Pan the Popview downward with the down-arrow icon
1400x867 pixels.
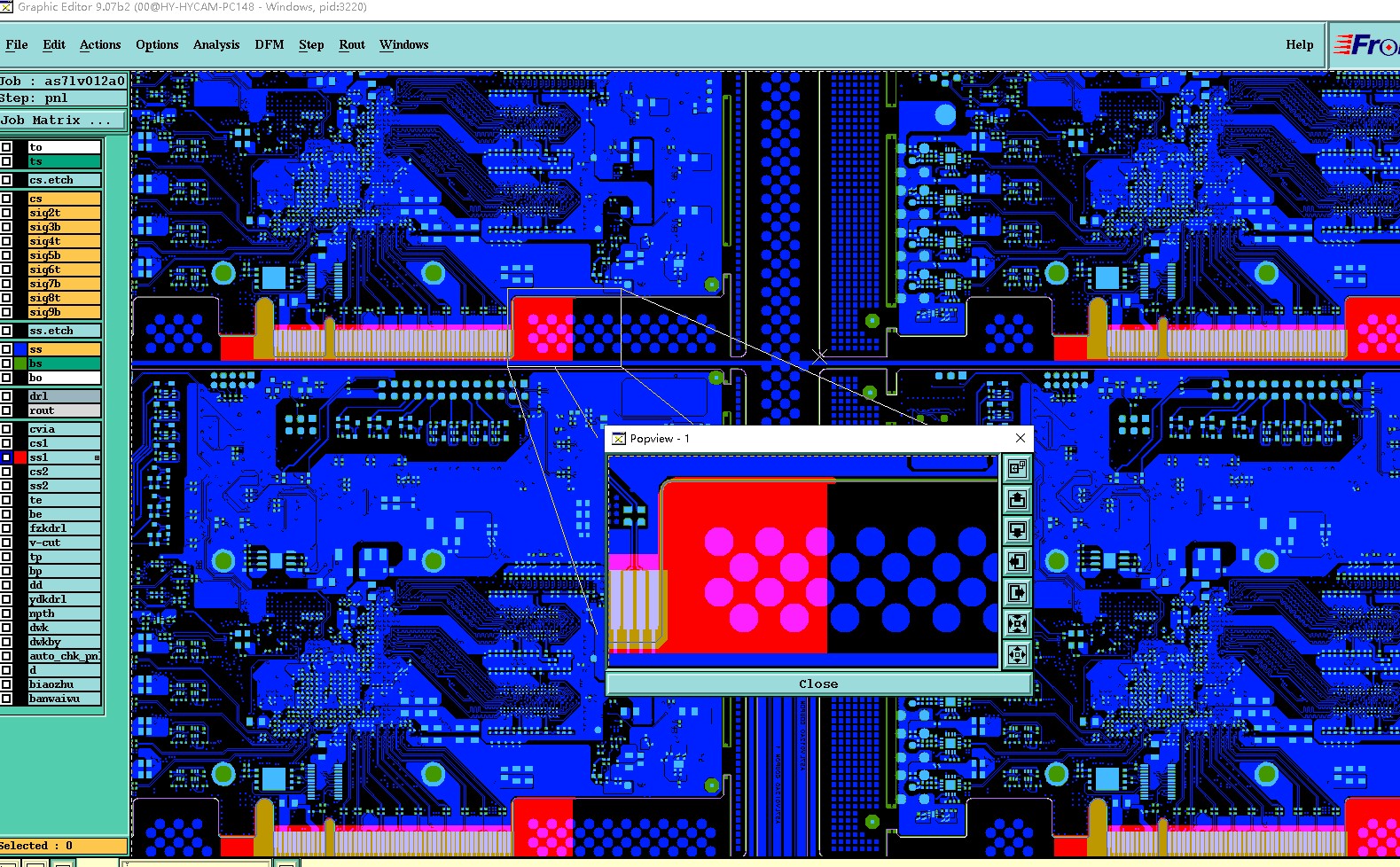[1017, 530]
